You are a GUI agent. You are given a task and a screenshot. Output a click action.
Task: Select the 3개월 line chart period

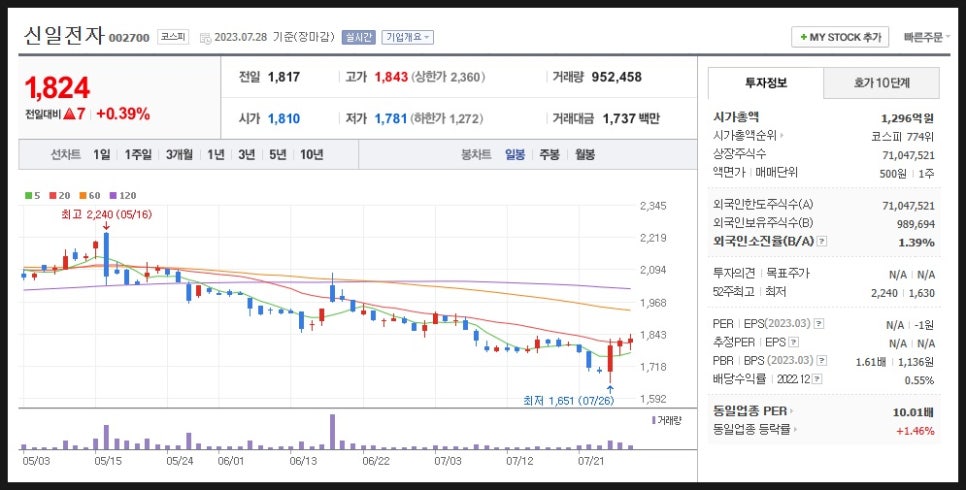coord(179,155)
